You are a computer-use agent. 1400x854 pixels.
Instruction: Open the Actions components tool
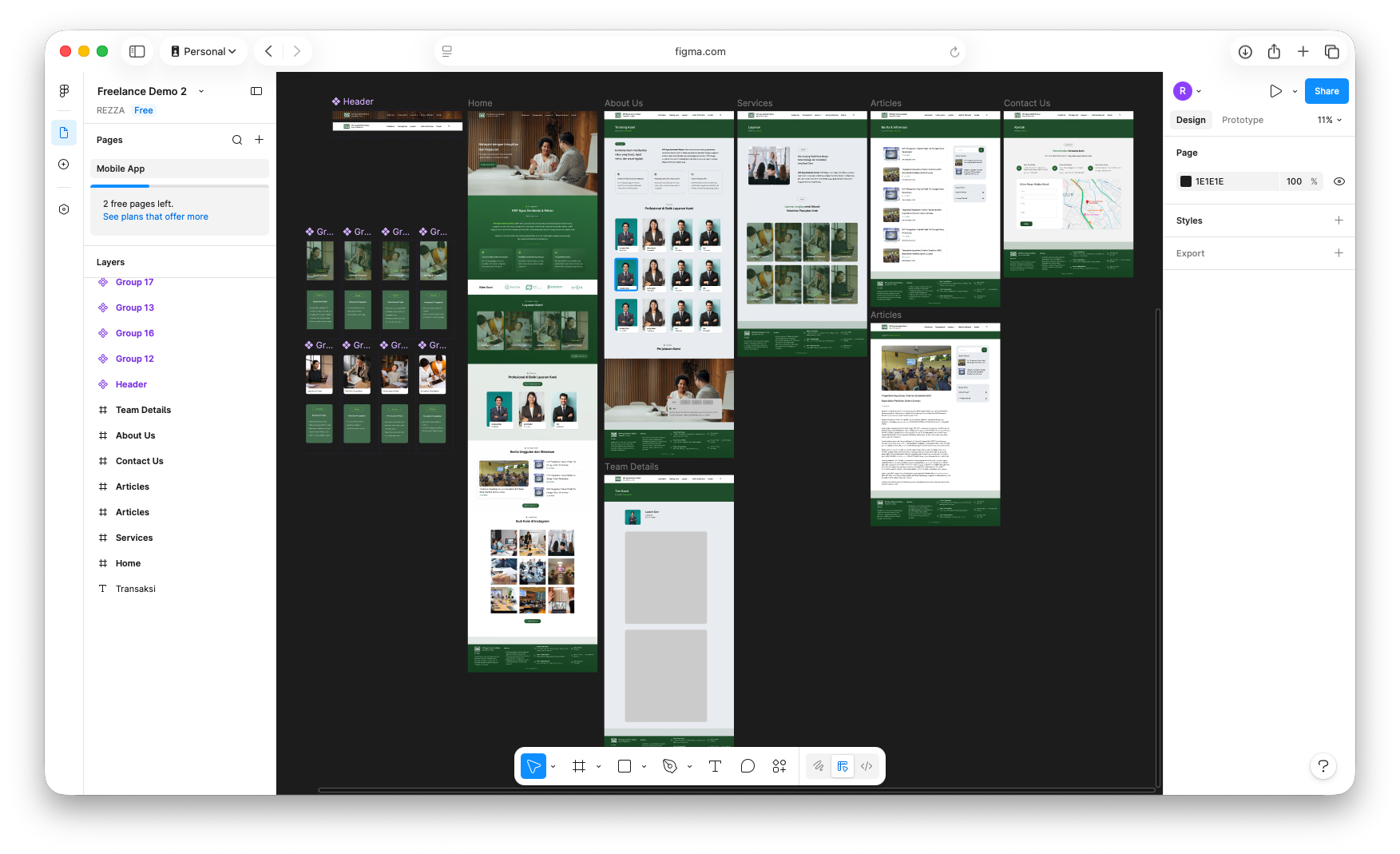point(779,766)
